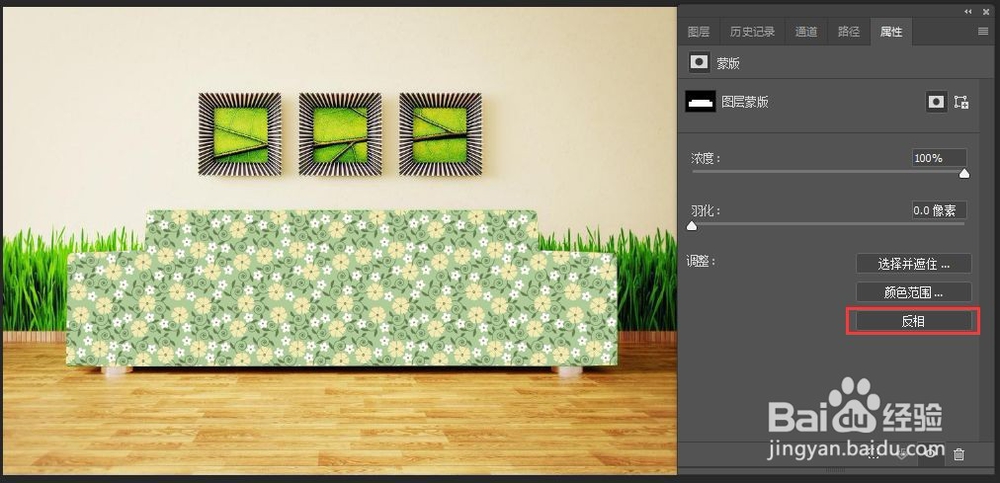This screenshot has width=1000, height=483.
Task: Close the panel group with the X
Action: pyautogui.click(x=986, y=11)
